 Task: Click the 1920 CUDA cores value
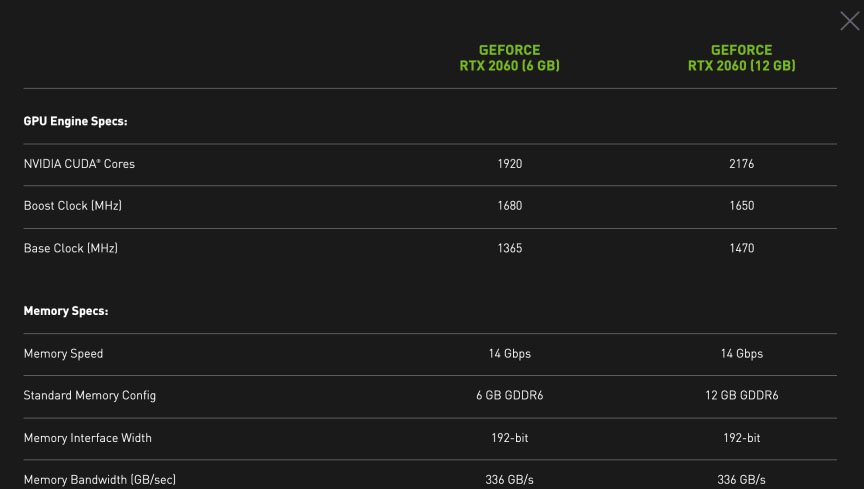(x=510, y=164)
